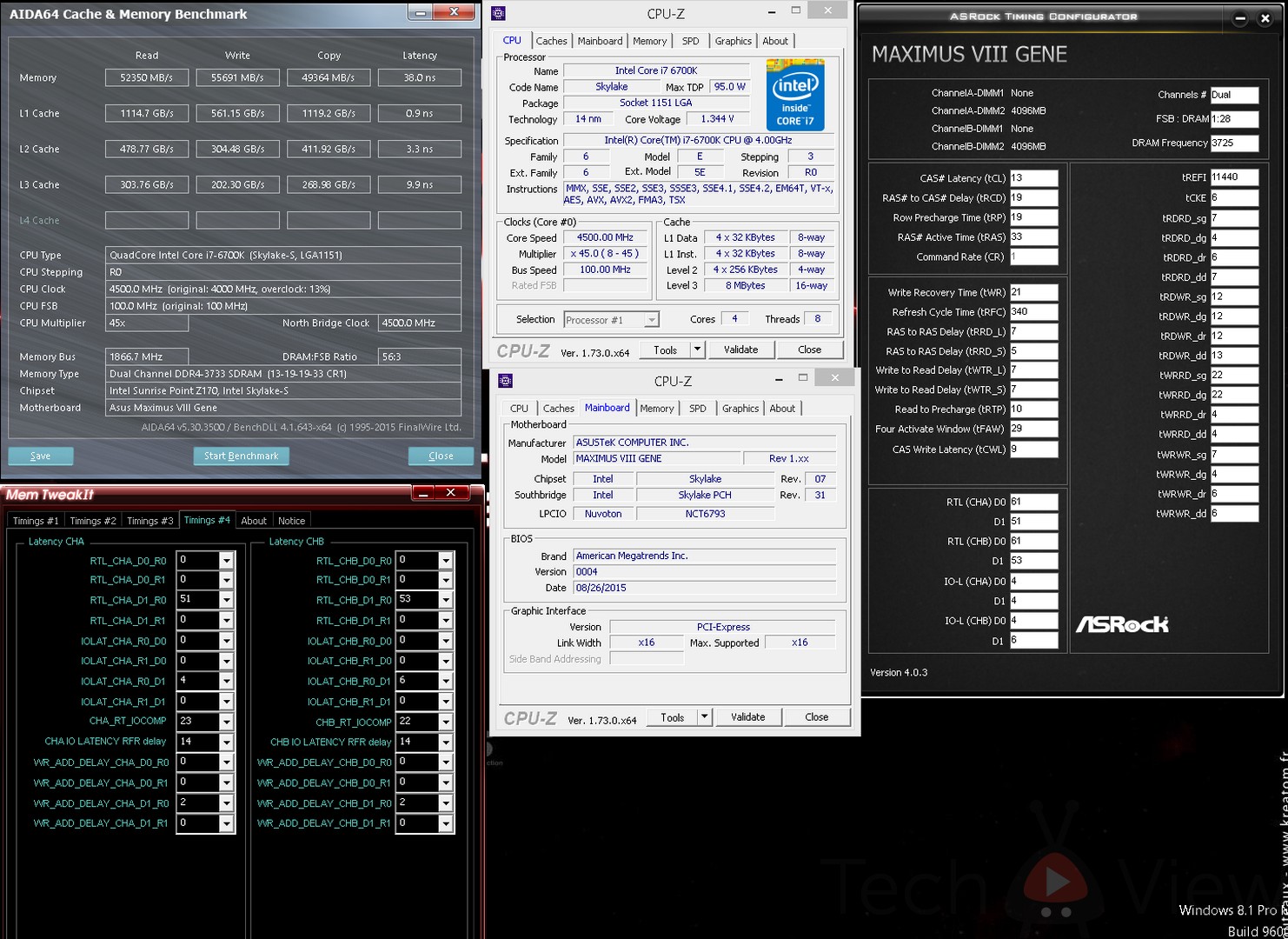The image size is (1288, 939).
Task: Open the IOLAT_CHA_R0_D1 dropdown
Action: [x=226, y=683]
